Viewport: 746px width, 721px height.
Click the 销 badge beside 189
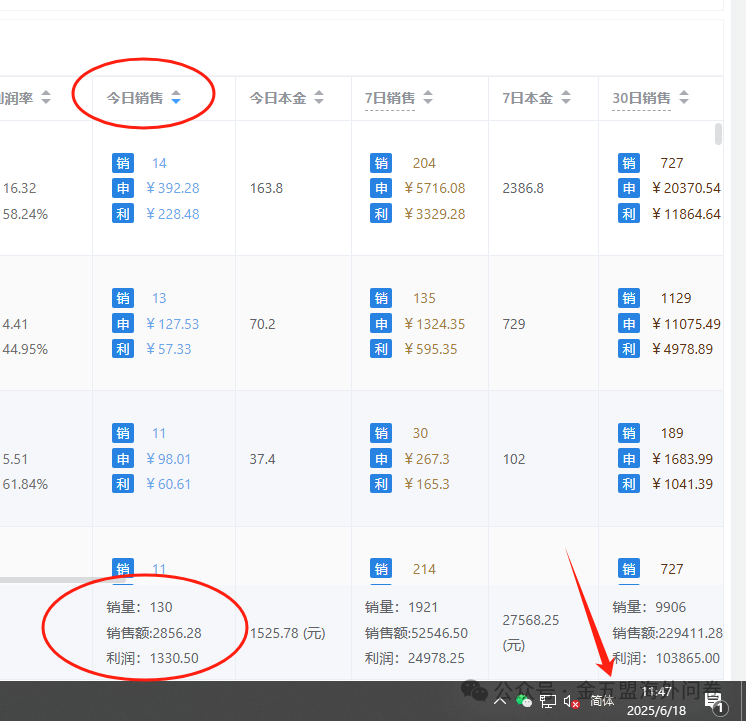point(629,433)
